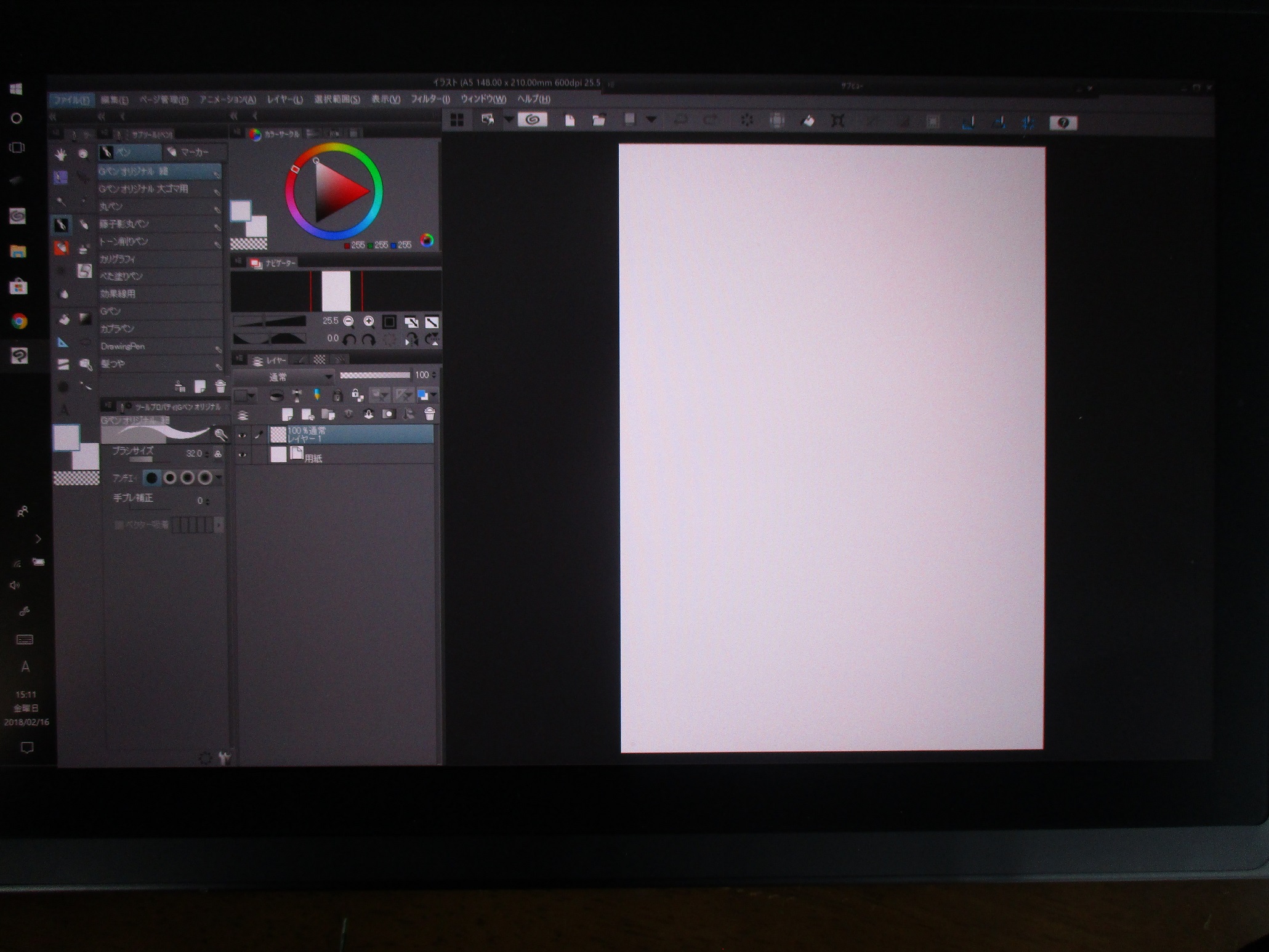Viewport: 1269px width, 952px height.
Task: Hide レイヤー1 using its eye icon
Action: pos(242,435)
